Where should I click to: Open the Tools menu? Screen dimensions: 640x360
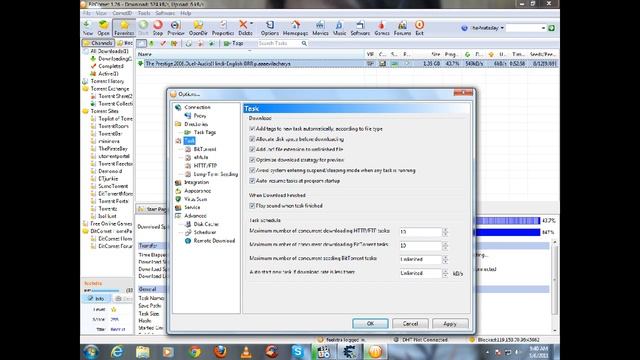point(144,13)
